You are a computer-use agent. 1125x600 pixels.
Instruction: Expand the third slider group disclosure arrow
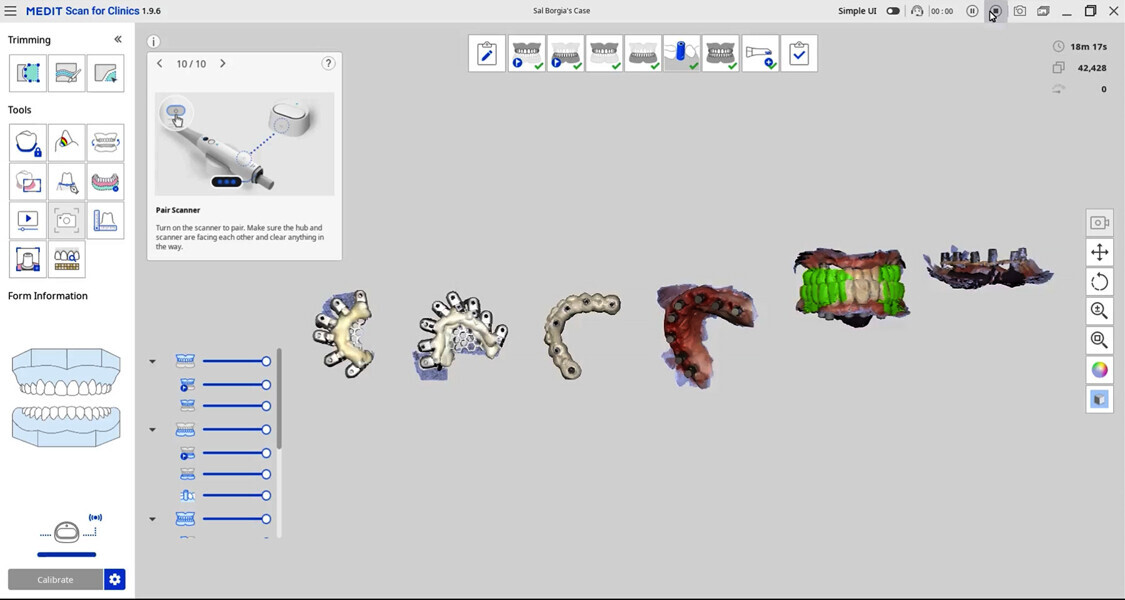152,518
